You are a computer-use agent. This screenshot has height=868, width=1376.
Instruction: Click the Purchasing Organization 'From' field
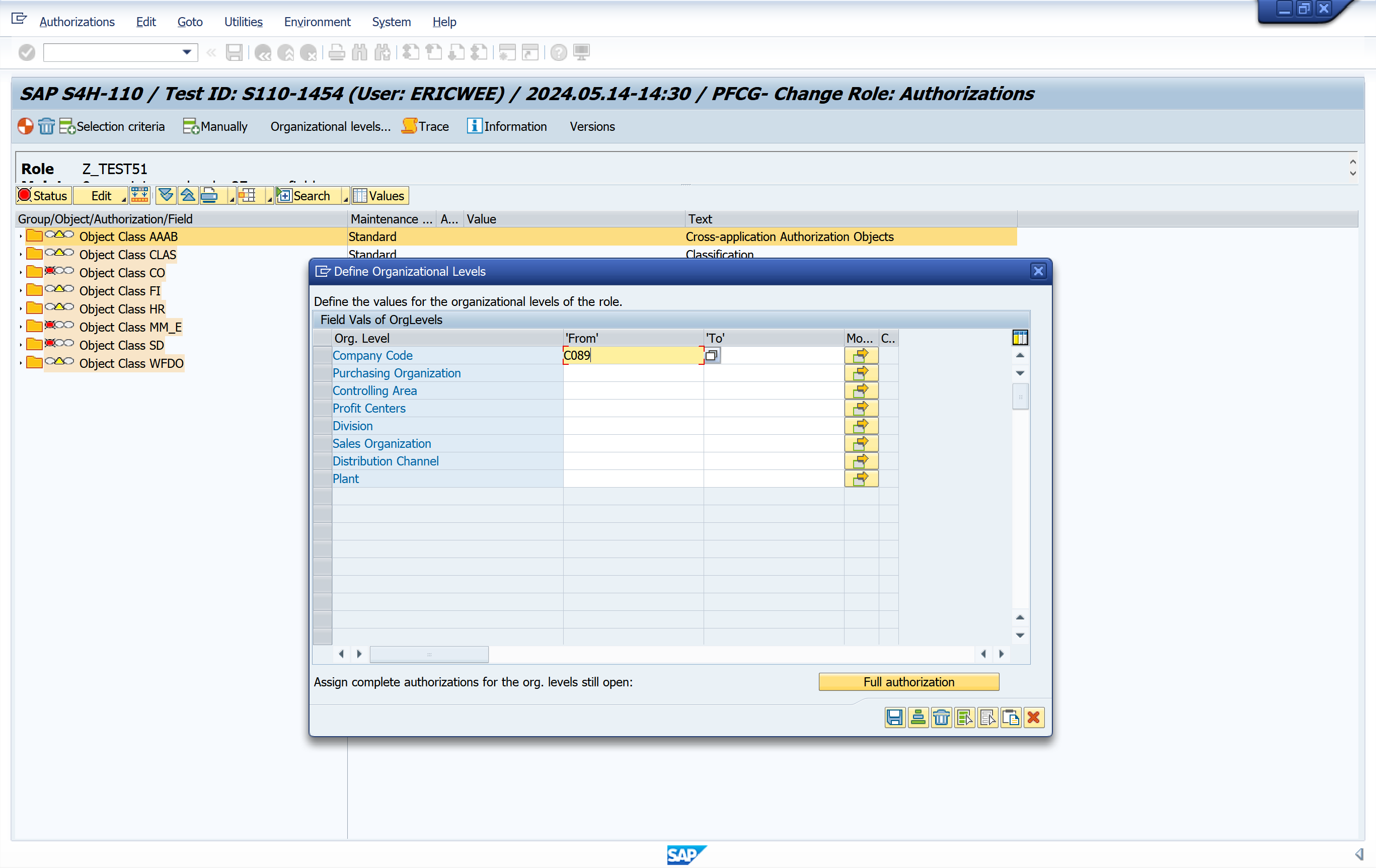click(633, 373)
